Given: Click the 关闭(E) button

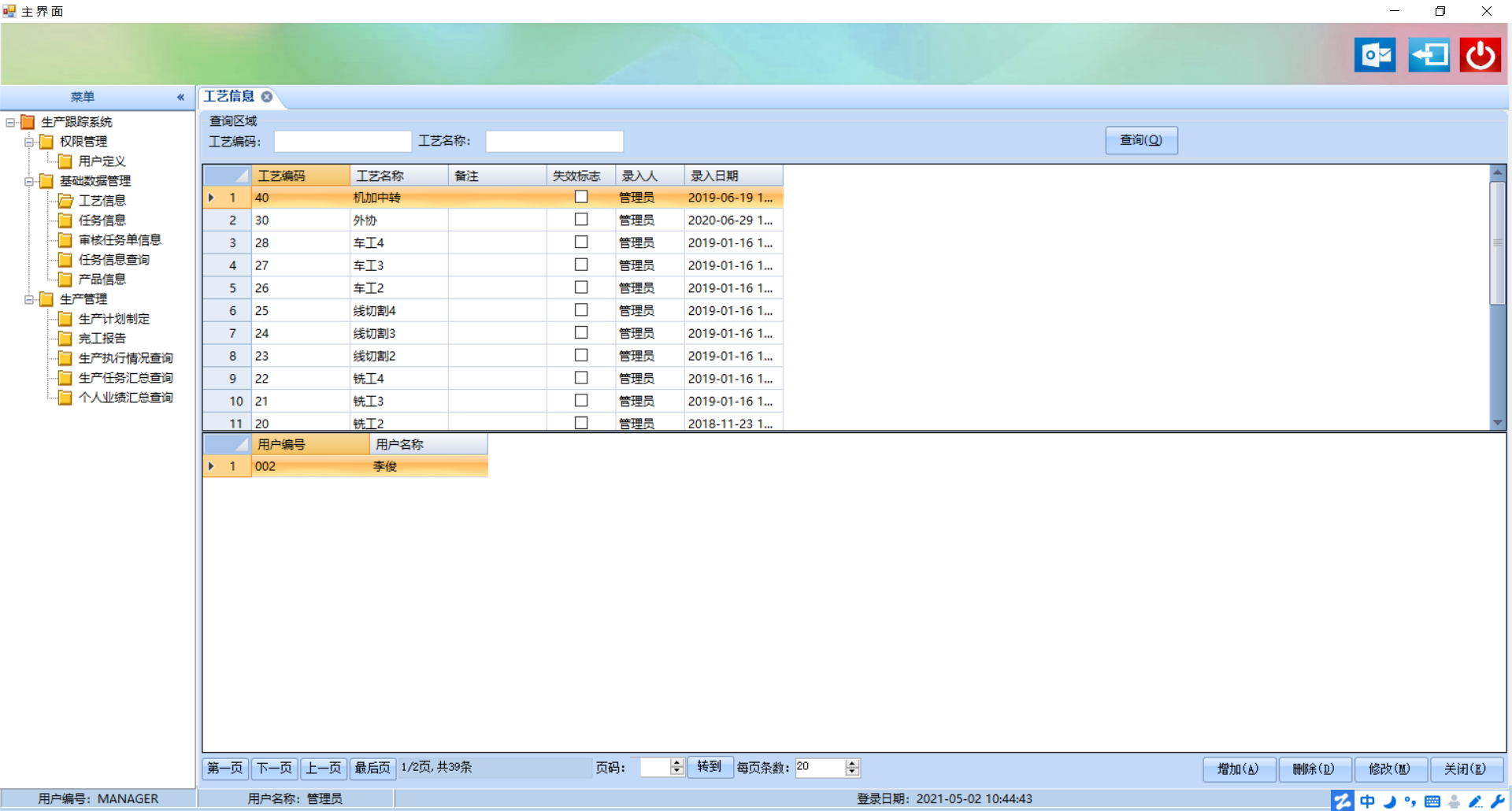Looking at the screenshot, I should pyautogui.click(x=1466, y=769).
